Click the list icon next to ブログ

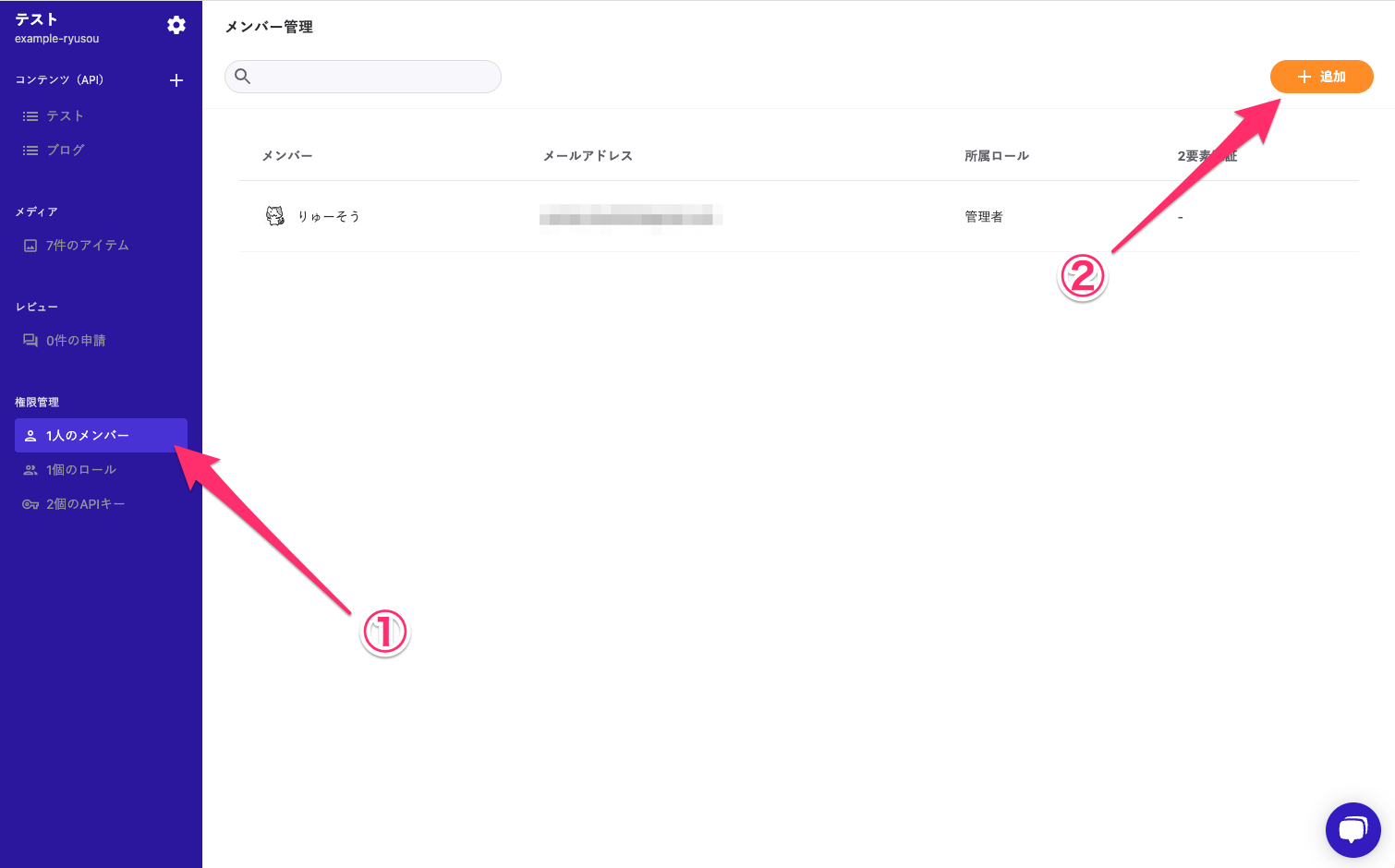[30, 151]
